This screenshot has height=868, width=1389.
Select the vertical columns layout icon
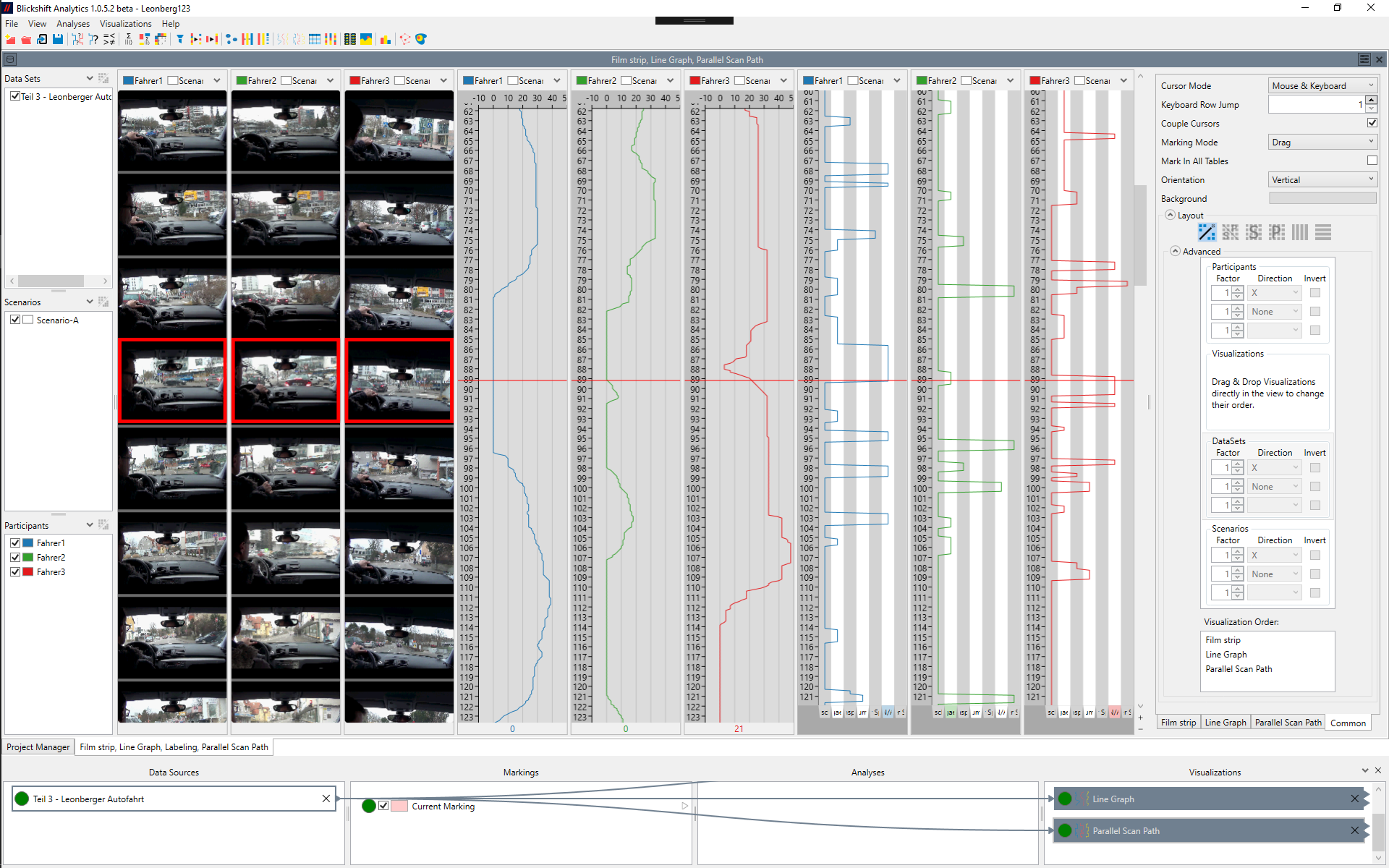(x=1300, y=232)
